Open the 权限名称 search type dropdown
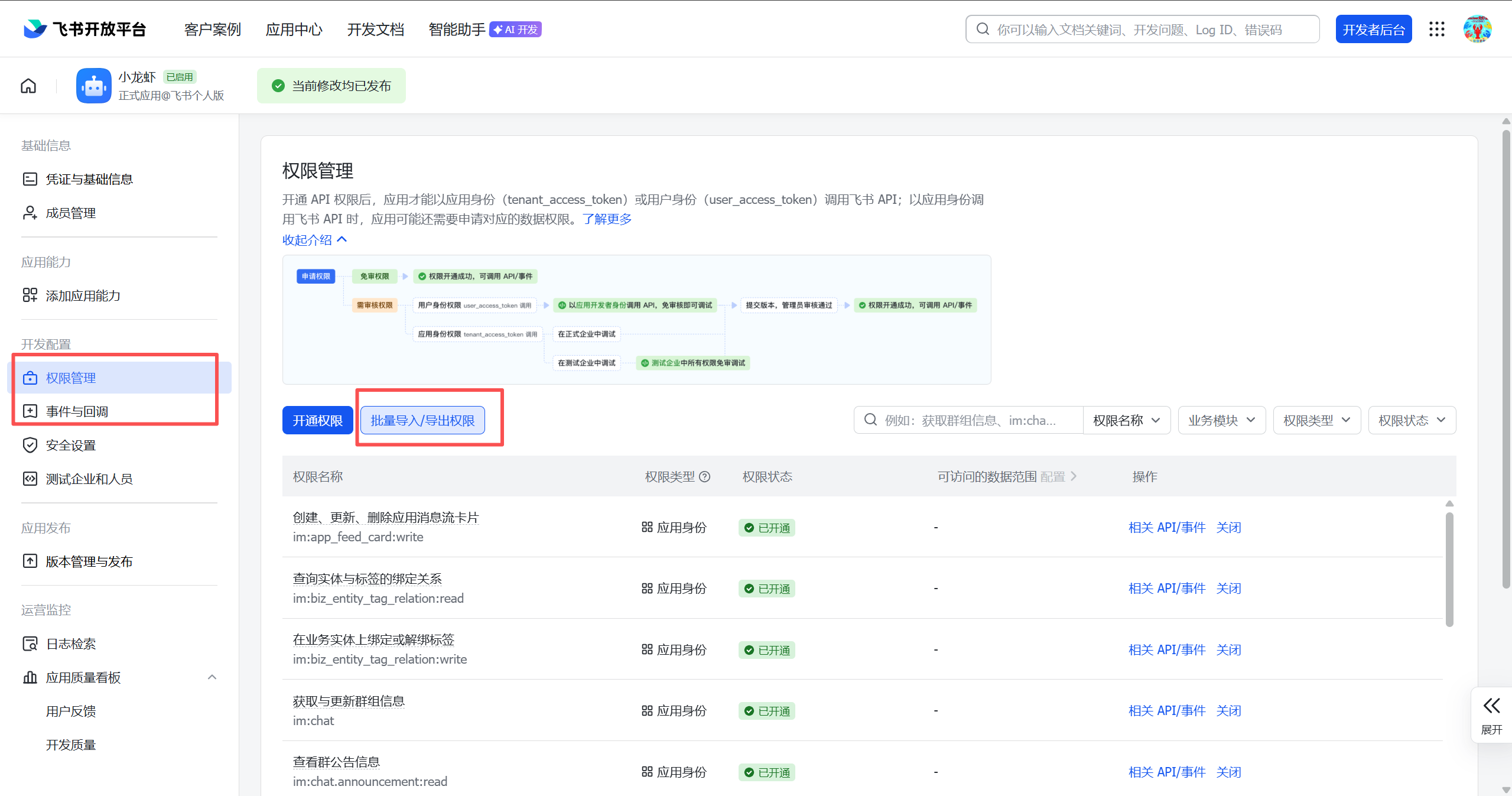This screenshot has width=1512, height=796. [1126, 420]
